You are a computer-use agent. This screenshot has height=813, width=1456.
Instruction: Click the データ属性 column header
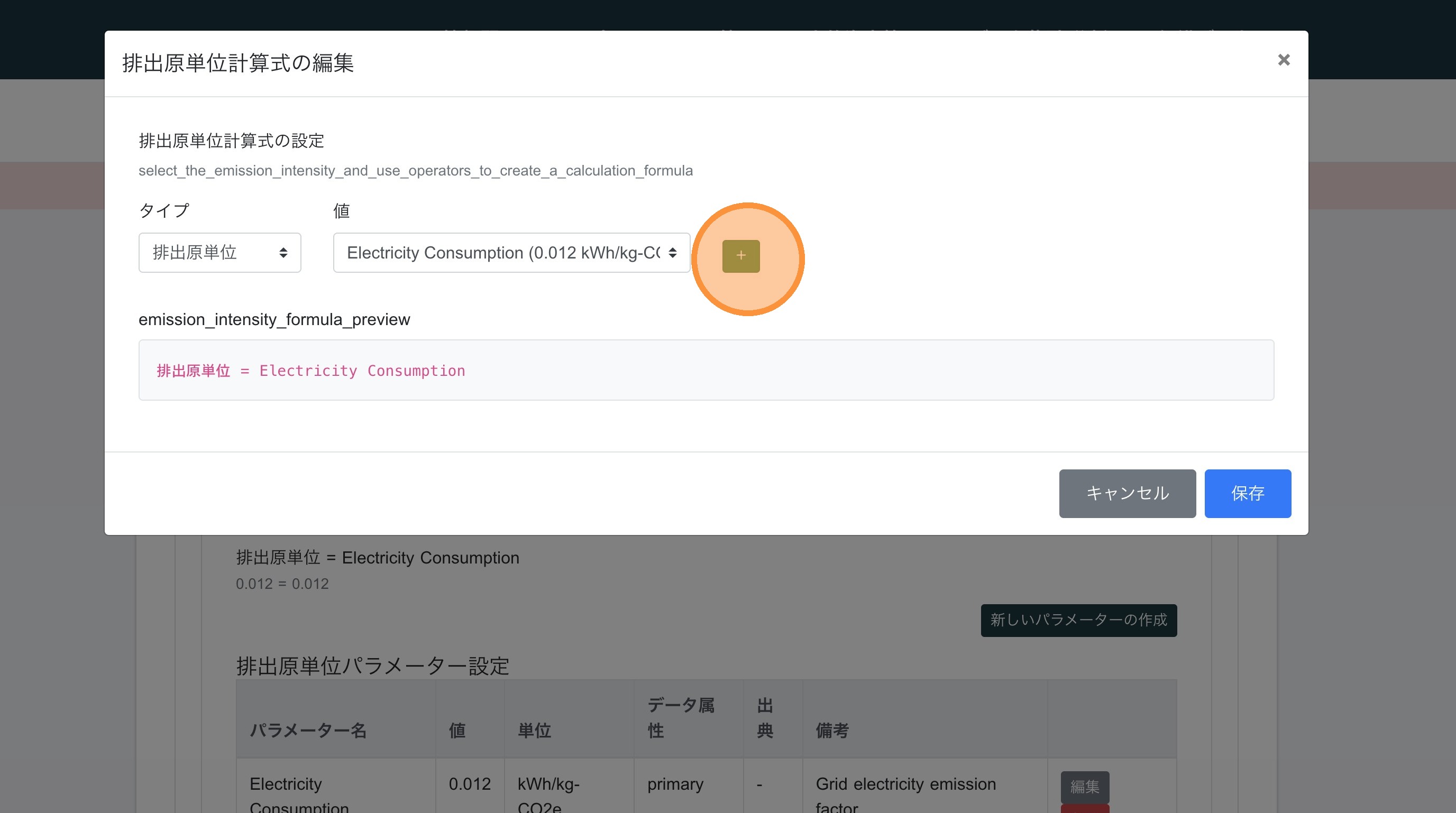coord(680,717)
